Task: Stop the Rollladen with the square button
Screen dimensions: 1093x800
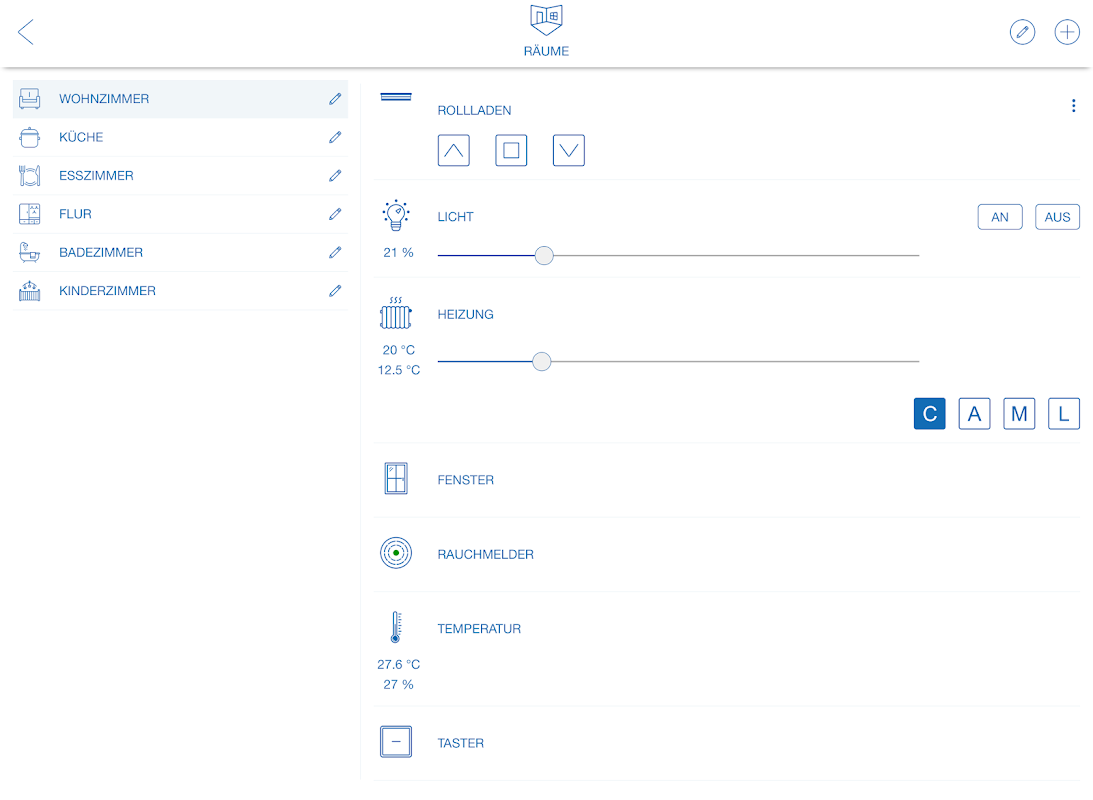Action: 511,151
